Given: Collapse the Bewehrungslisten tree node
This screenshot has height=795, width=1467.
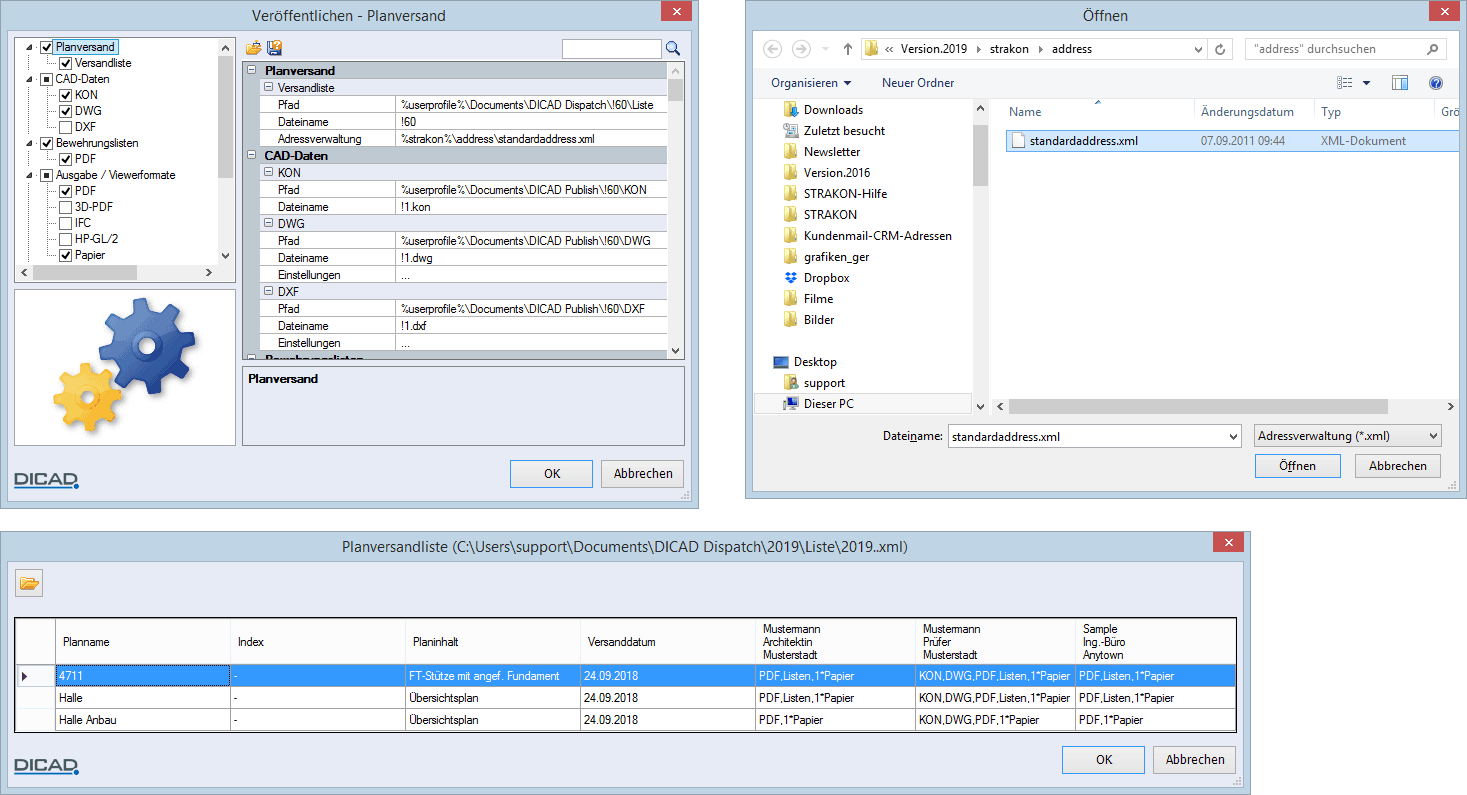Looking at the screenshot, I should (30, 143).
